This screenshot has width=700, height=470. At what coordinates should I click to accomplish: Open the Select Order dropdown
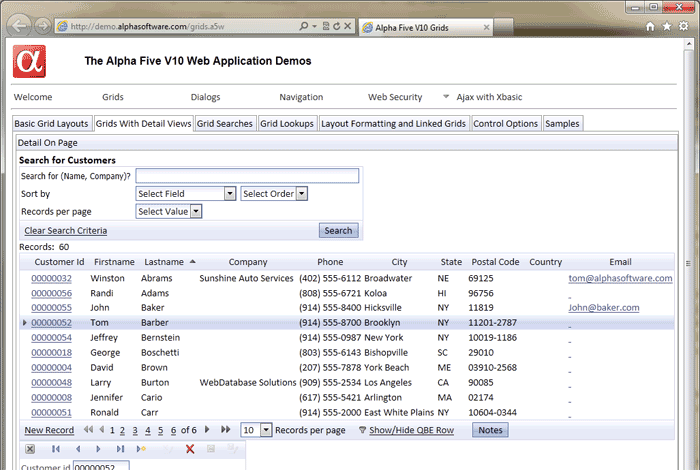[x=302, y=194]
